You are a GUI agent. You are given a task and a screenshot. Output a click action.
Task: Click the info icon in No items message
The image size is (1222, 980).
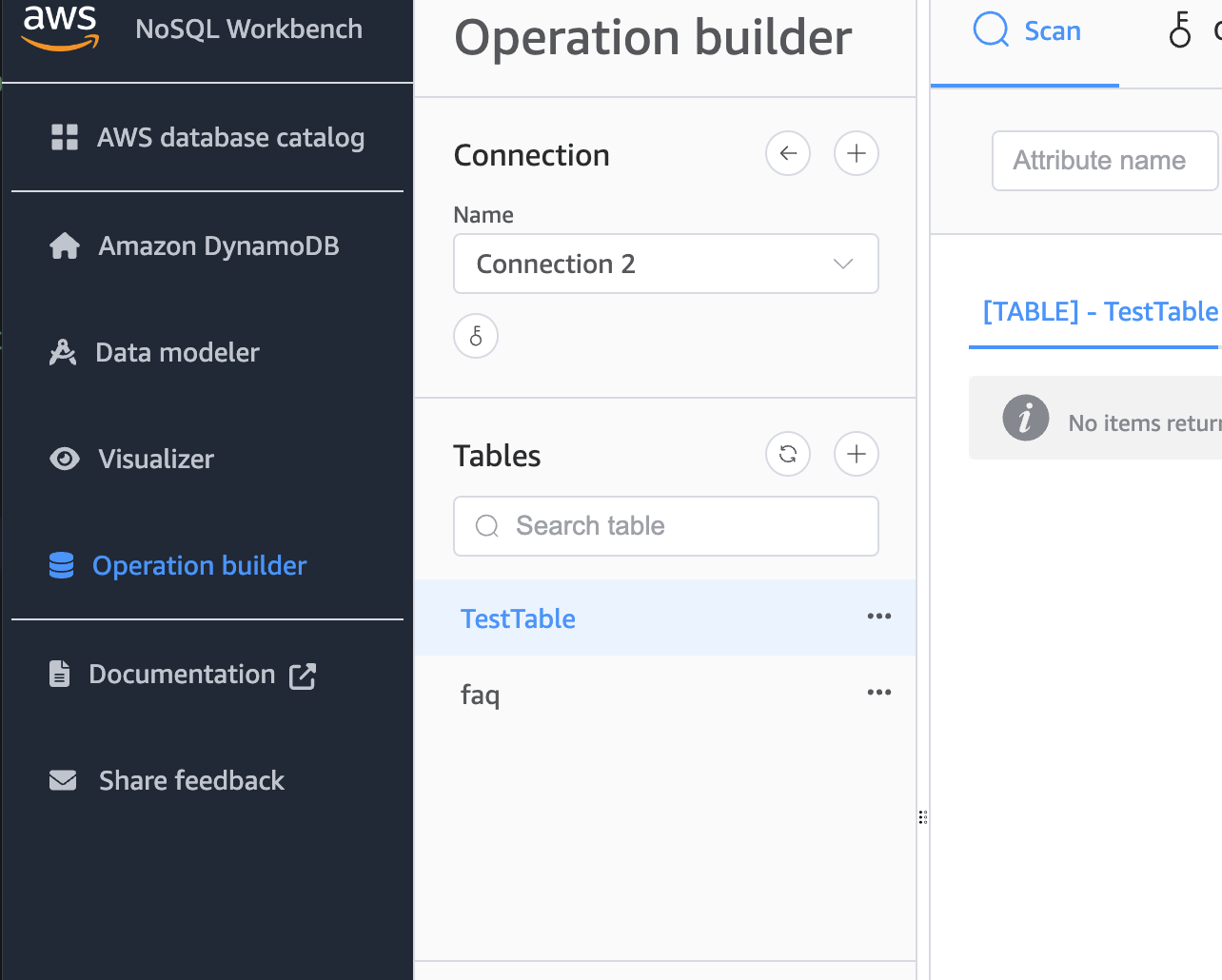pos(1026,418)
